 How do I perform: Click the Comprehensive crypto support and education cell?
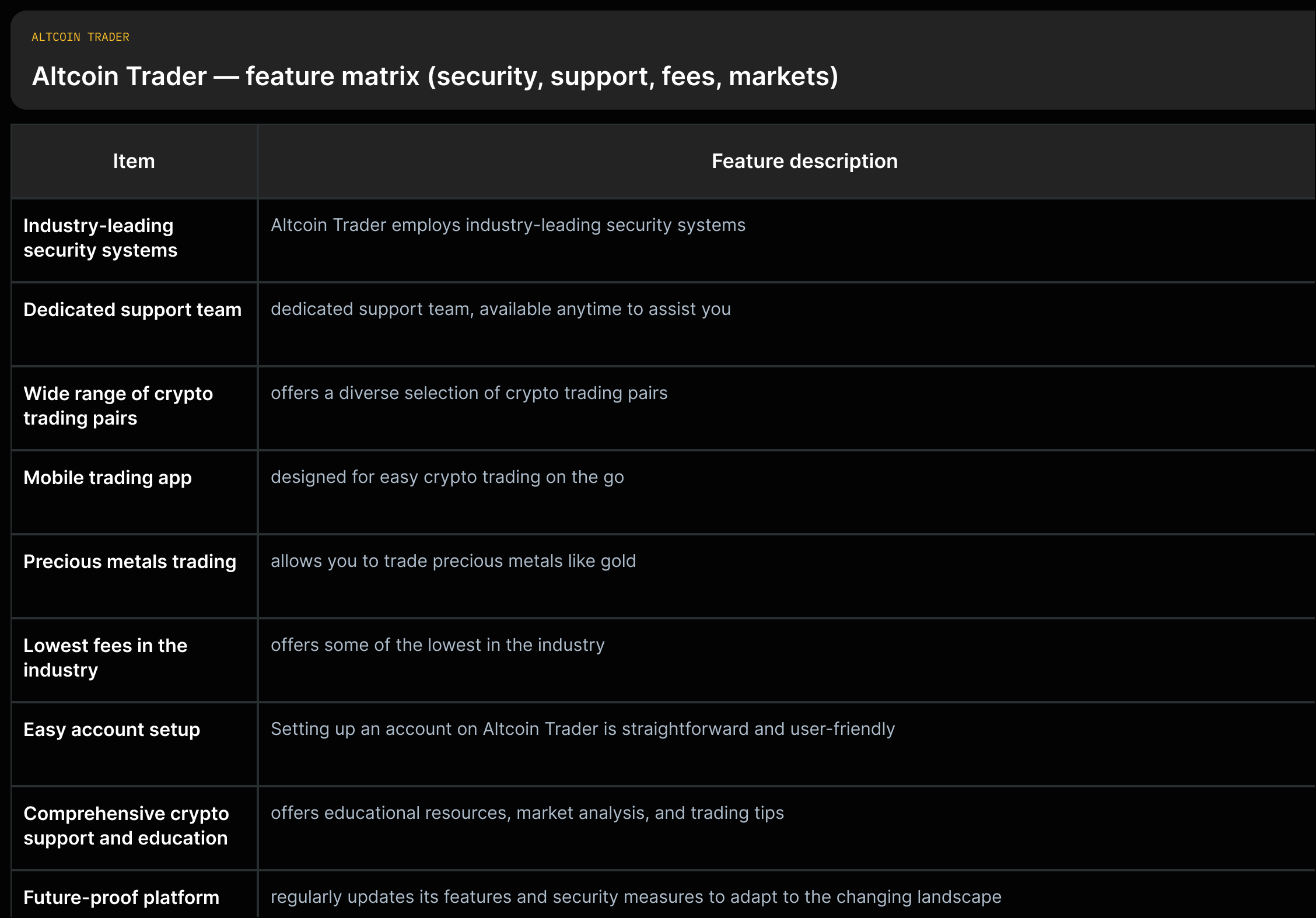tap(134, 829)
